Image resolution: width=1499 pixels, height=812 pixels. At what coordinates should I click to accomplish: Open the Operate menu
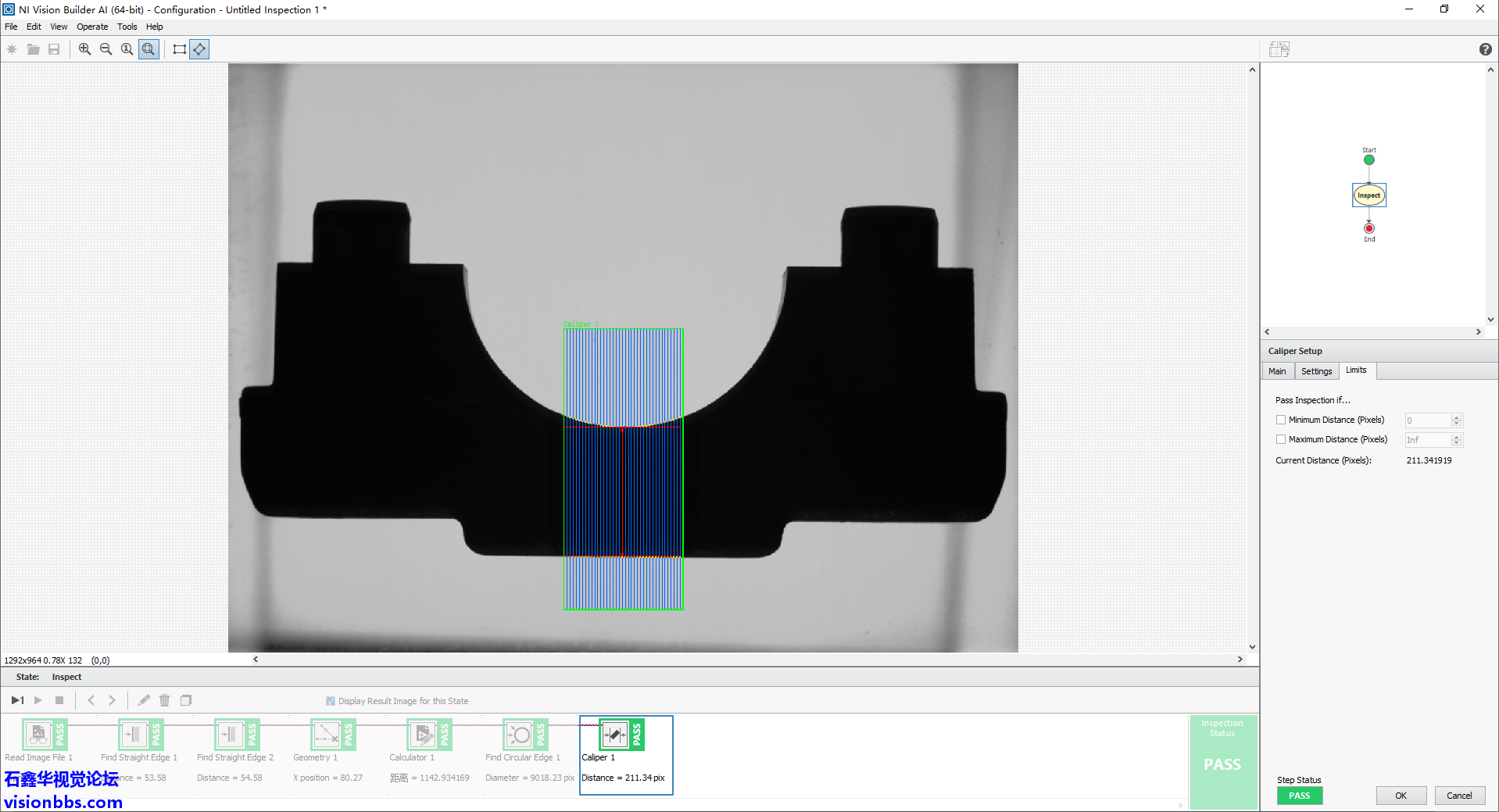[91, 26]
